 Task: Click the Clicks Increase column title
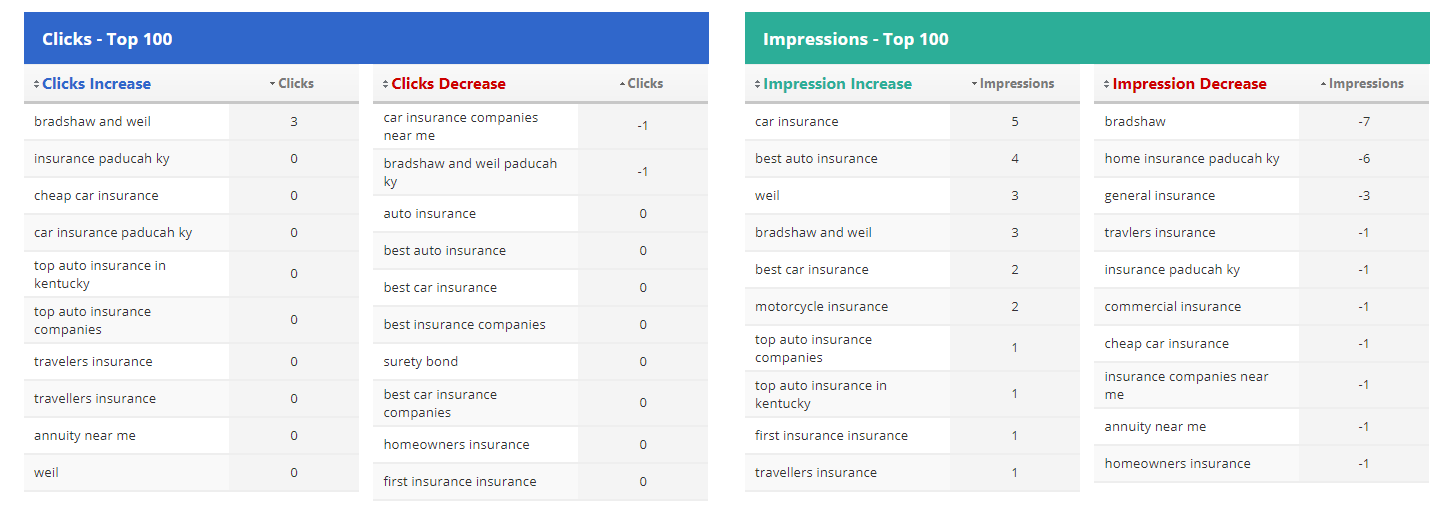click(x=96, y=84)
